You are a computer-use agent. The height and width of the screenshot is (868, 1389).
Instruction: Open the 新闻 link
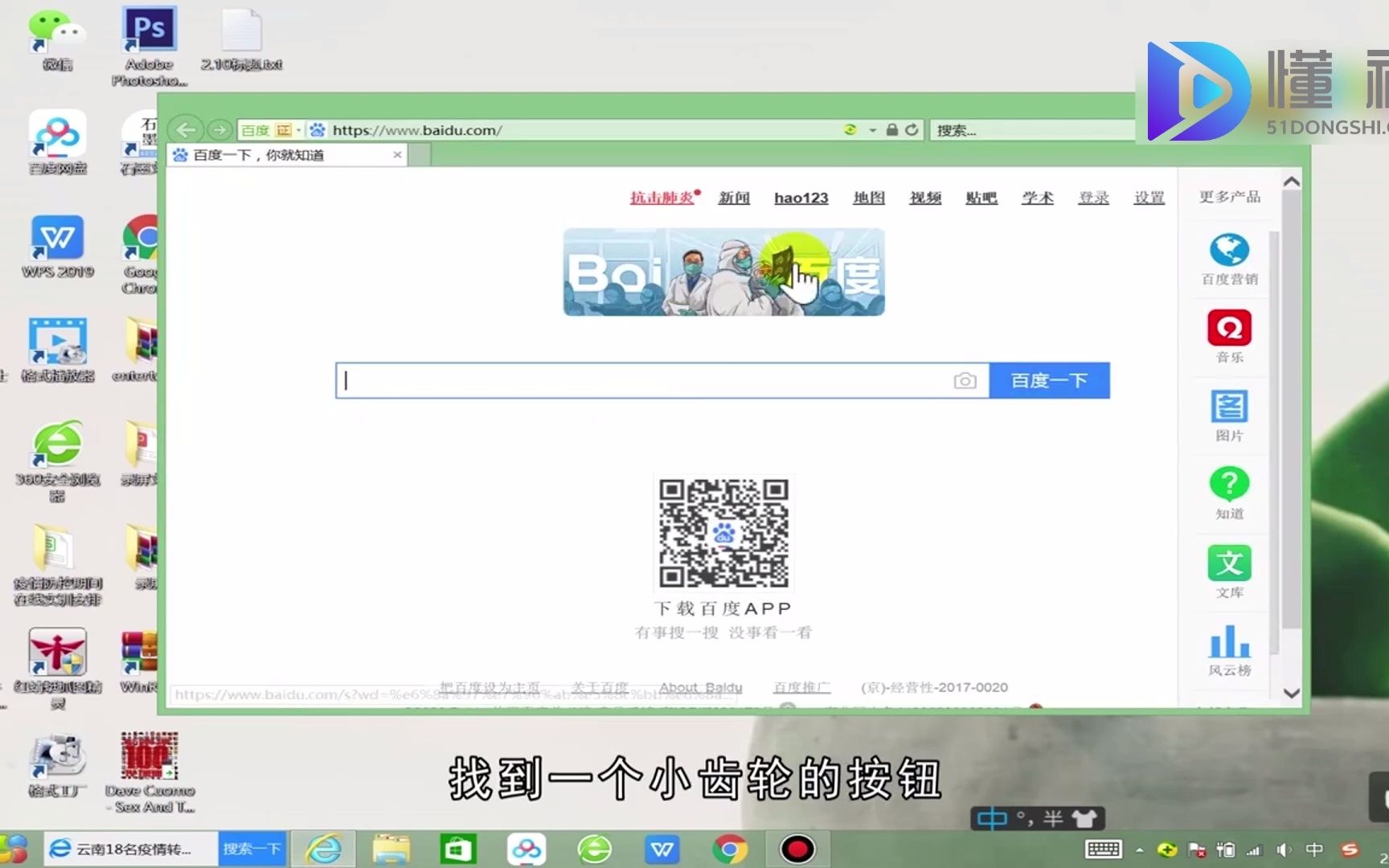click(x=734, y=198)
